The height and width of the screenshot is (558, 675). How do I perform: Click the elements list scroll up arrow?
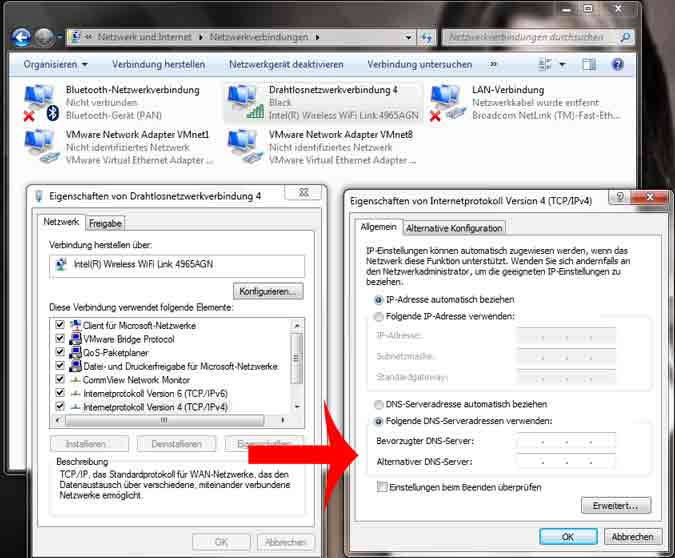click(297, 326)
